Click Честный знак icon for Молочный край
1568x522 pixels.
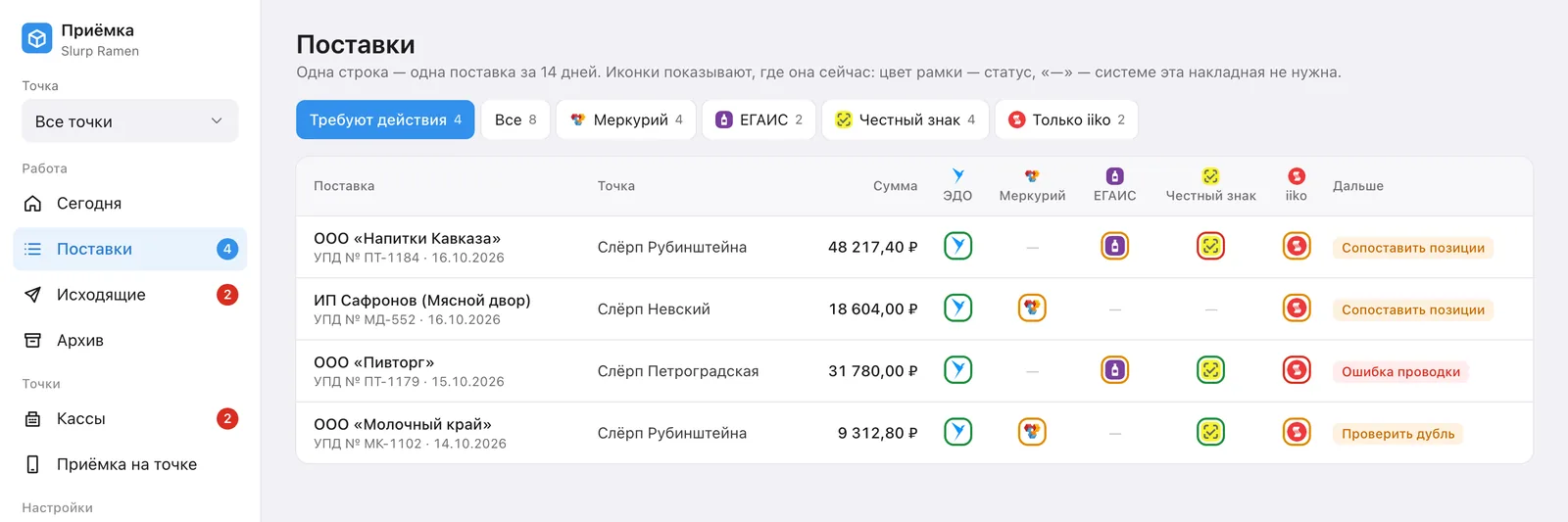click(1210, 431)
